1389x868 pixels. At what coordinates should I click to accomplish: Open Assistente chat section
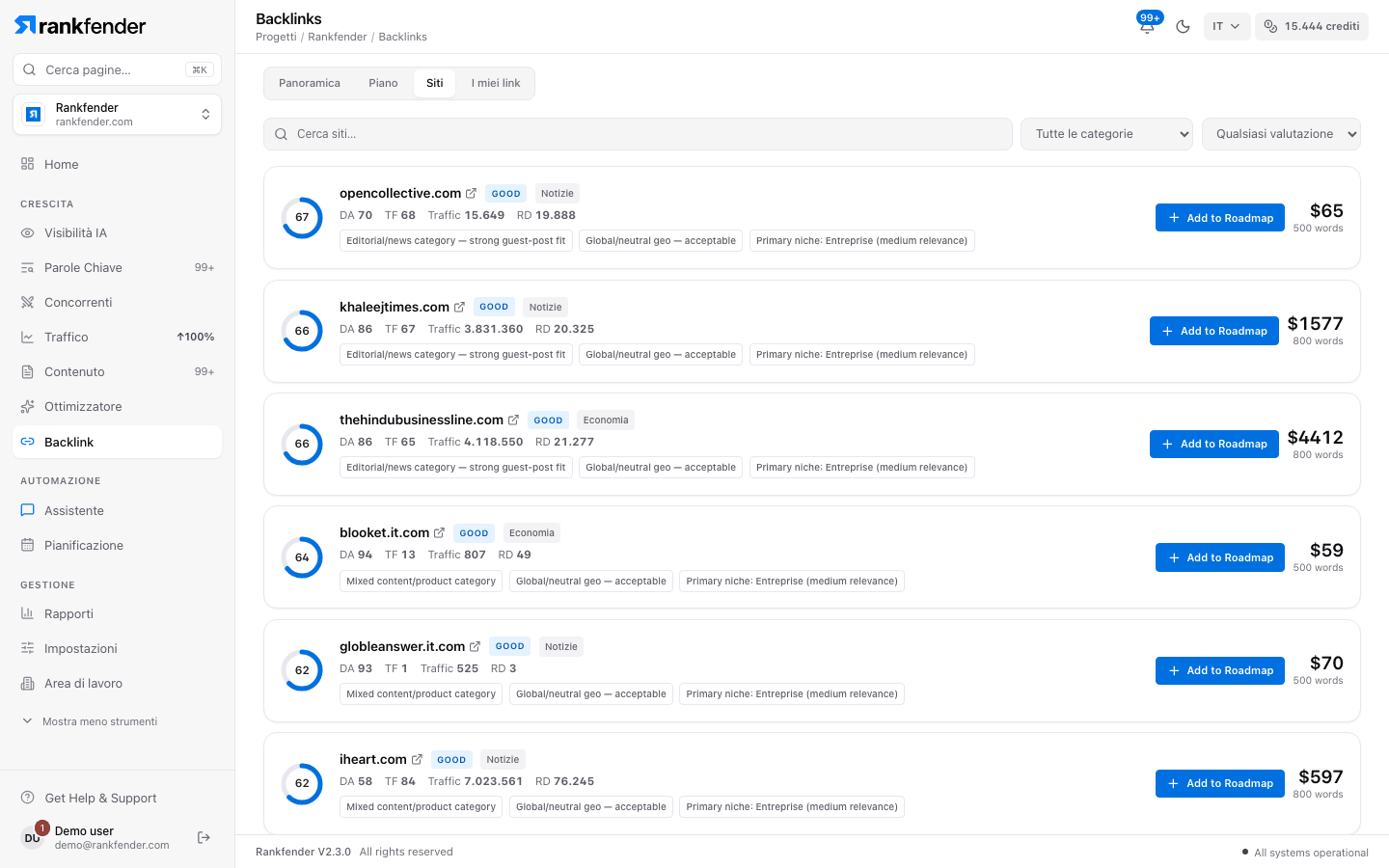coord(117,510)
